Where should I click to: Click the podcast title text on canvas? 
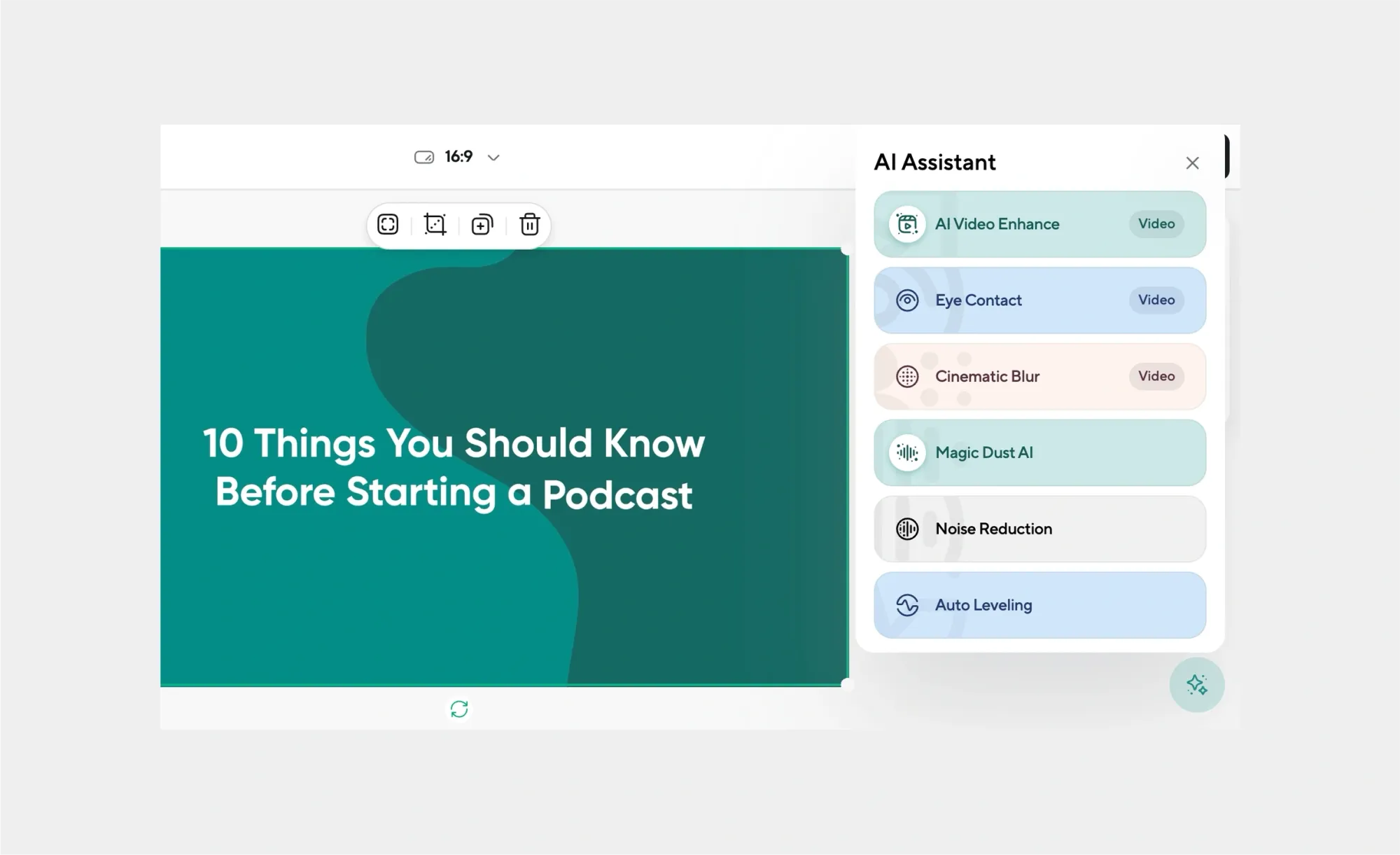tap(454, 468)
